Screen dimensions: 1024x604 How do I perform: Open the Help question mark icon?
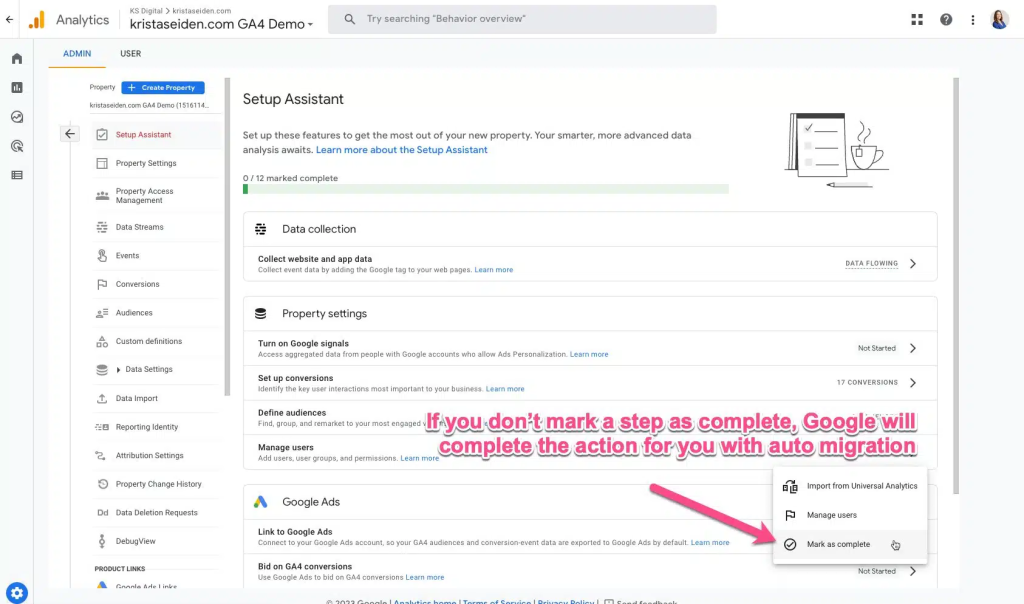[946, 20]
